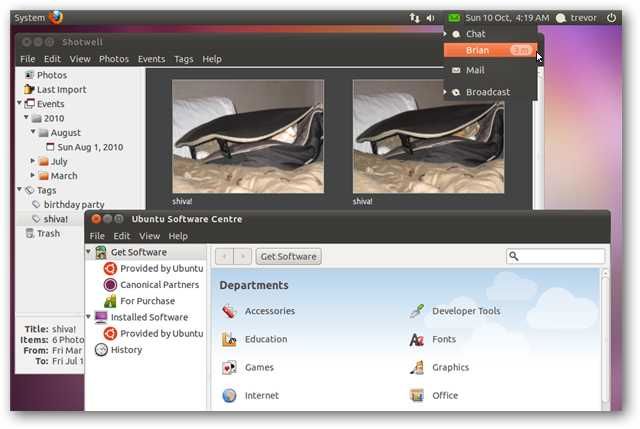Open the network connections indicator
The height and width of the screenshot is (429, 640).
coord(414,18)
